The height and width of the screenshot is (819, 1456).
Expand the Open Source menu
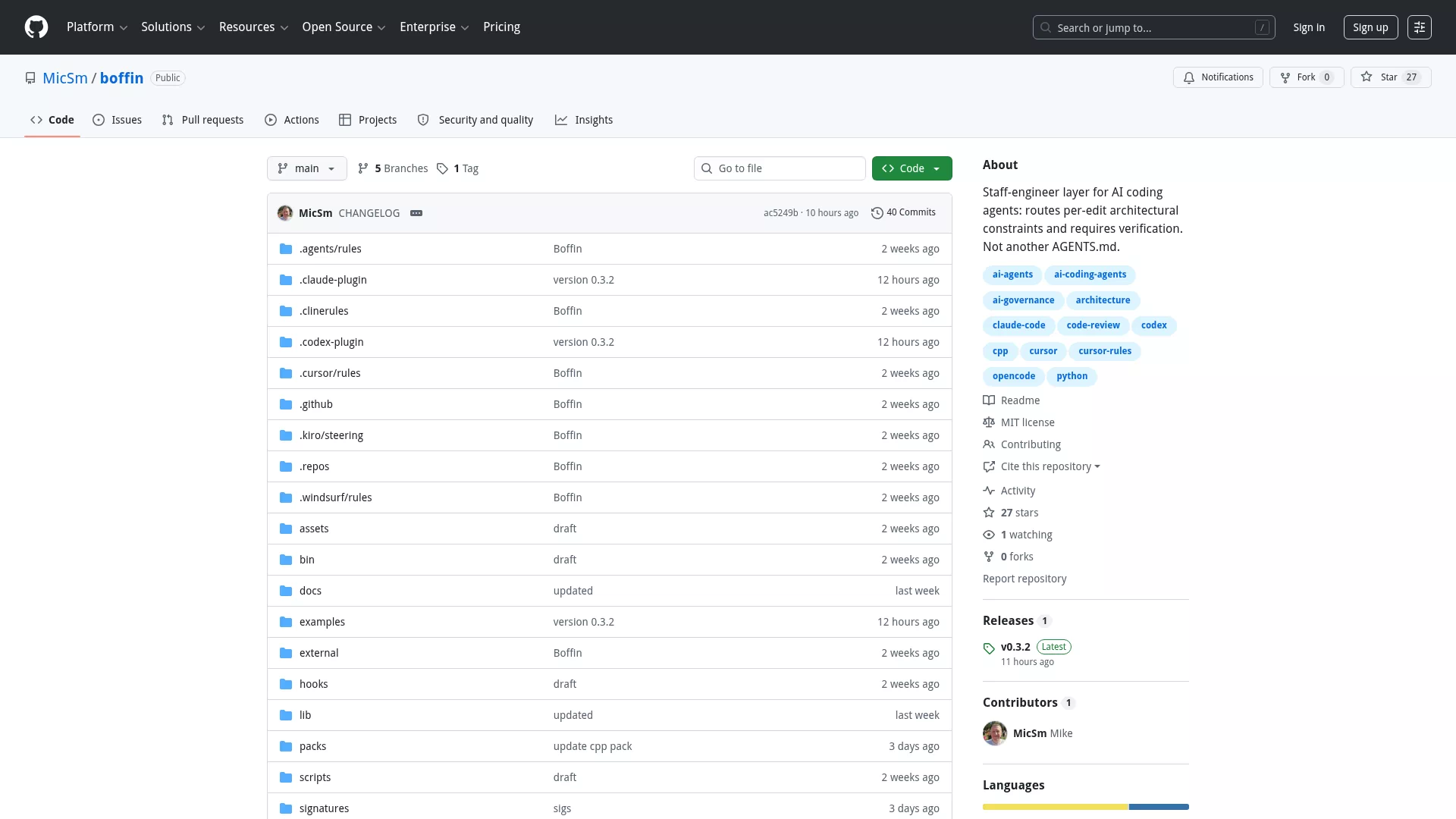(x=344, y=27)
